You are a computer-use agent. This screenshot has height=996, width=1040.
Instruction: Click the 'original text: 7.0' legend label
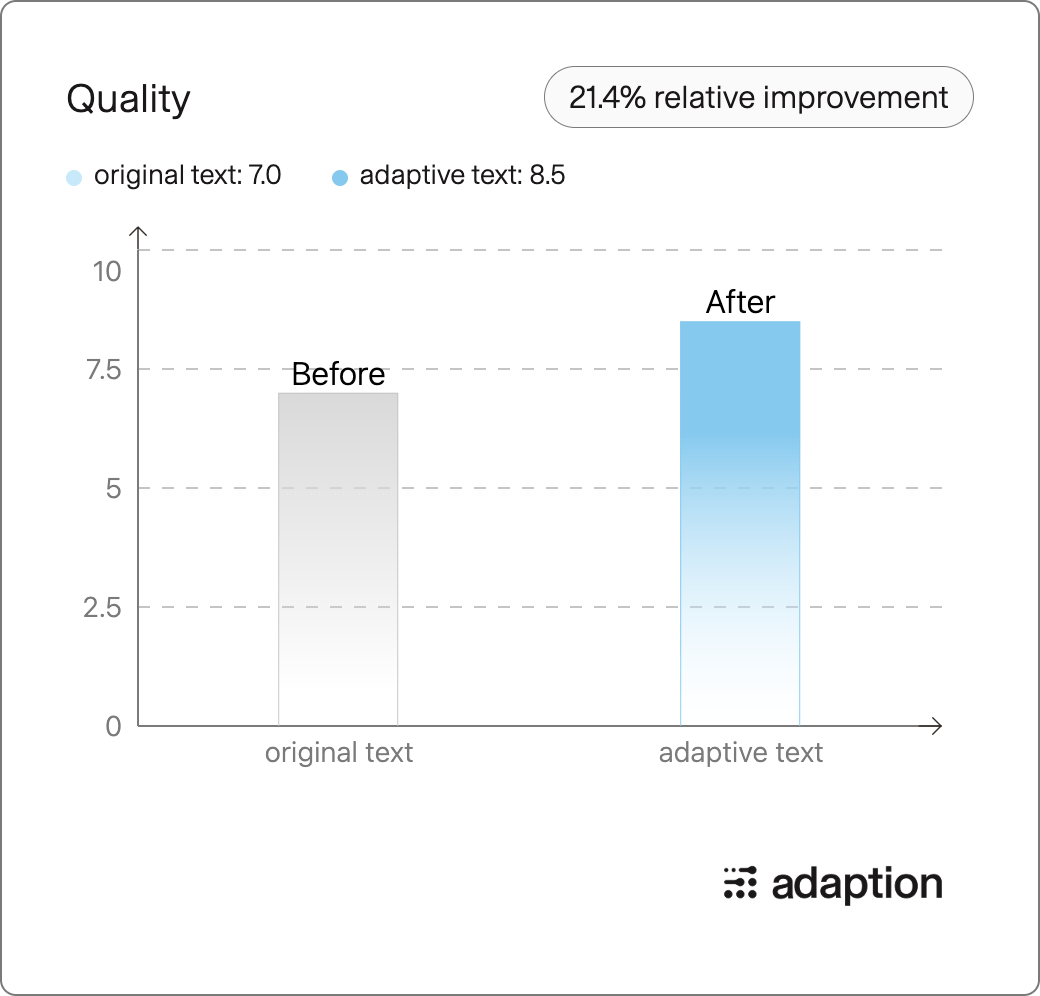(188, 176)
